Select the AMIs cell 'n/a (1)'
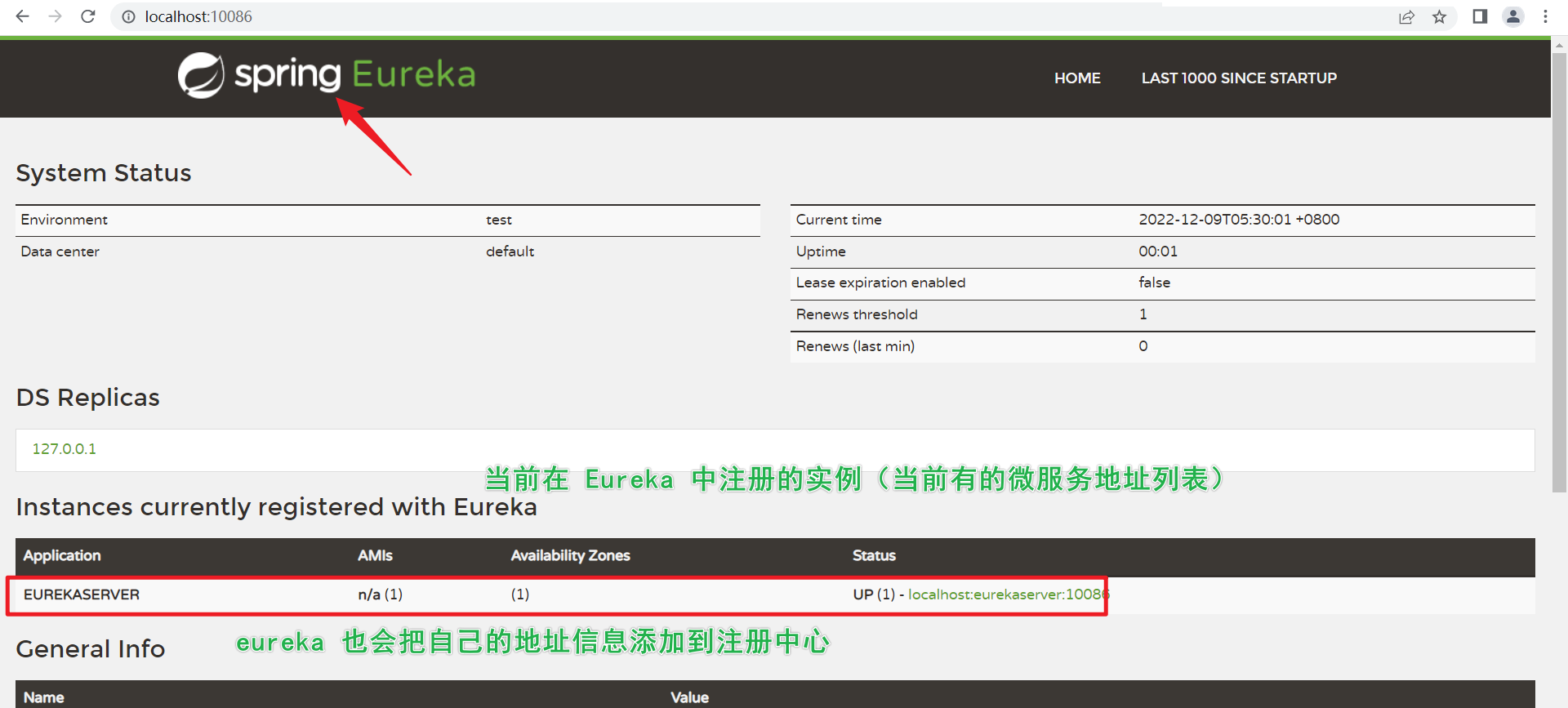The image size is (1568, 708). pyautogui.click(x=381, y=594)
